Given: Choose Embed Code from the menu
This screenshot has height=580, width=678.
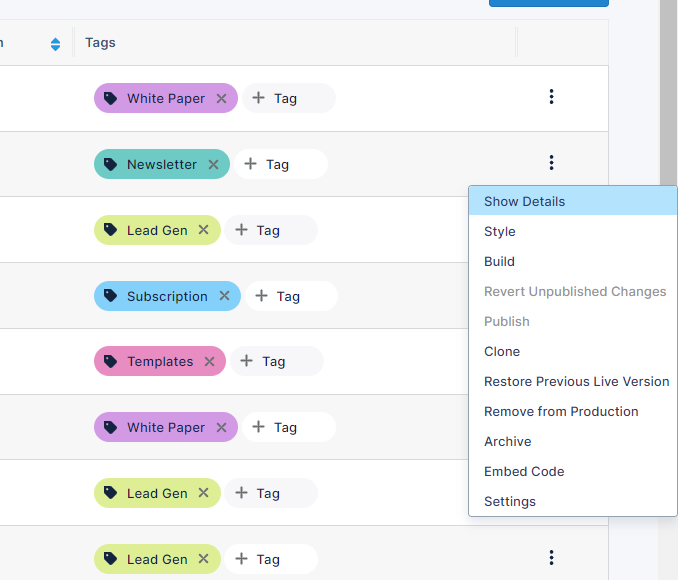Looking at the screenshot, I should point(524,471).
